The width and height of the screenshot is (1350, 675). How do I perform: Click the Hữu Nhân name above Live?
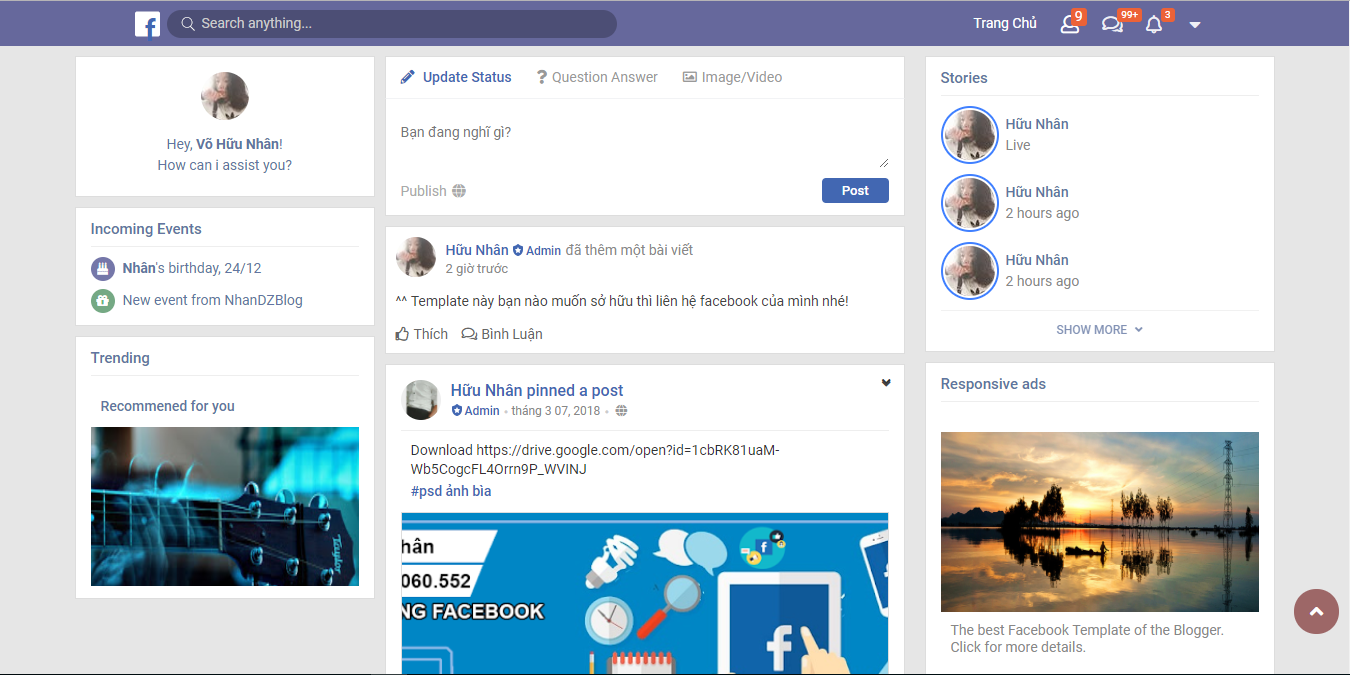click(x=1037, y=124)
